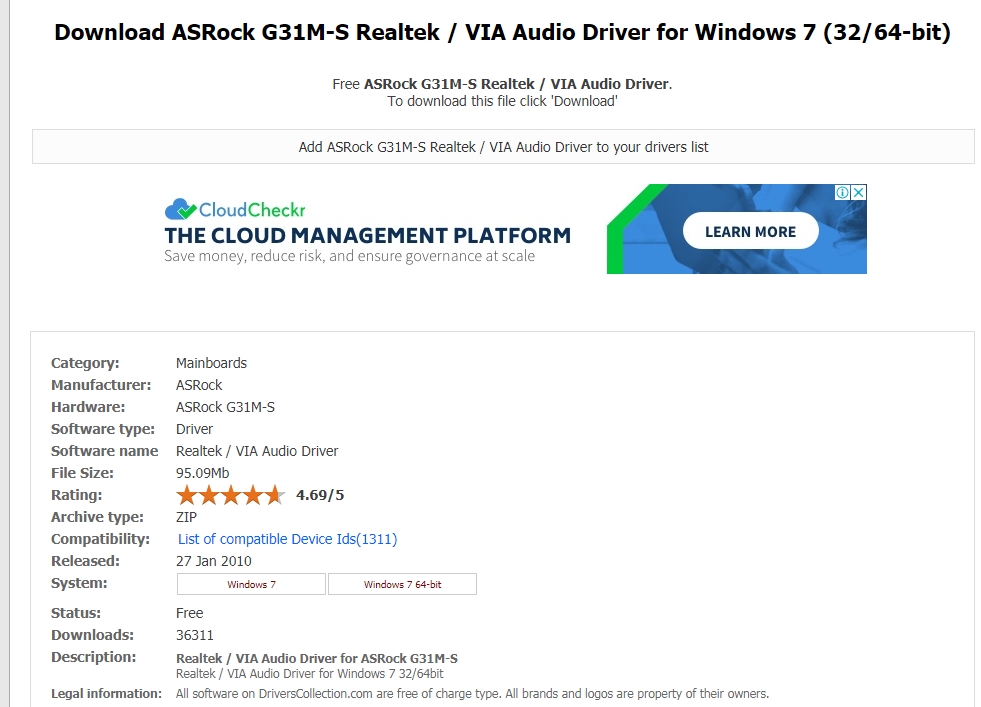Click the file size value 95.09Mb
This screenshot has height=707, width=981.
[x=202, y=473]
